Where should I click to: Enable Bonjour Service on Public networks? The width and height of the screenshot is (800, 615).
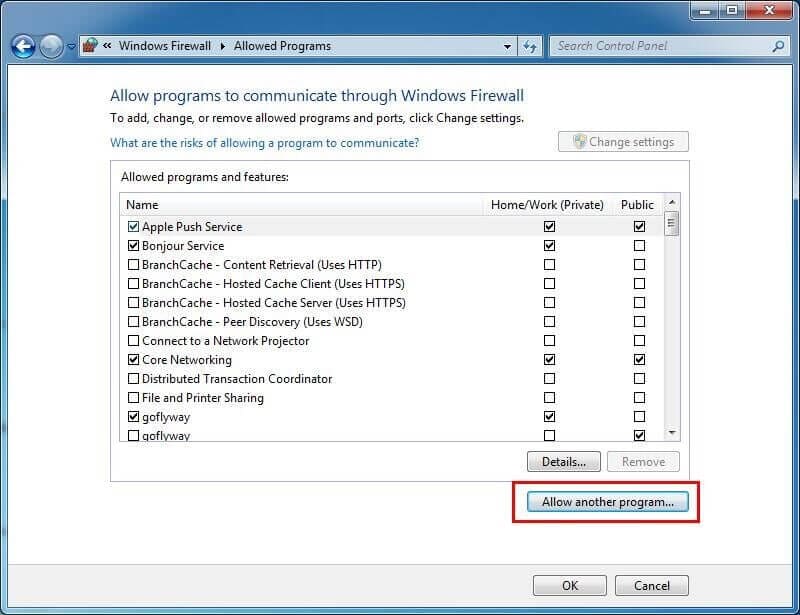coord(639,245)
